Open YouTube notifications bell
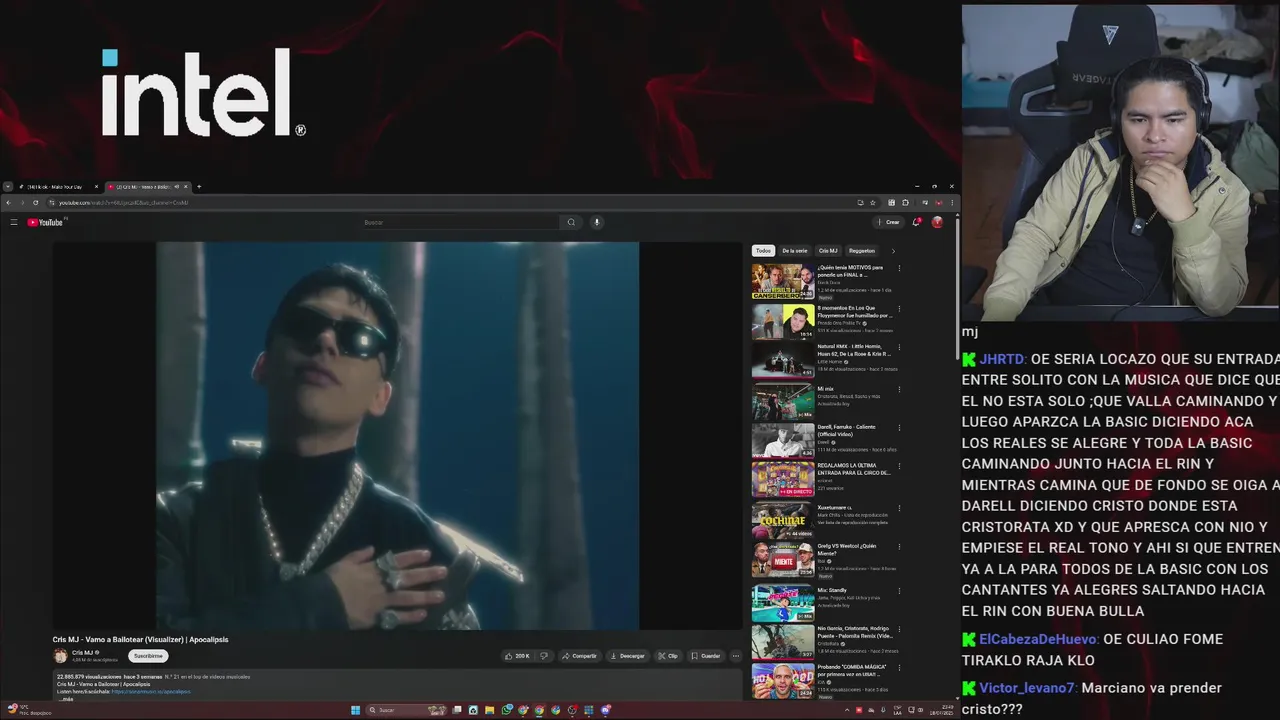The width and height of the screenshot is (1280, 720). pyautogui.click(x=915, y=222)
